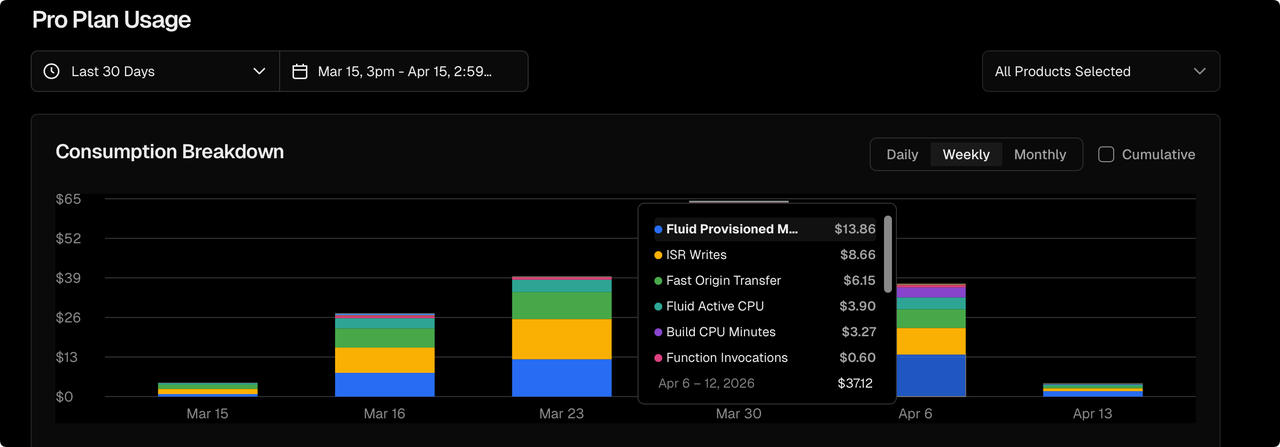
Task: Click the calendar icon in date range
Action: pos(299,72)
